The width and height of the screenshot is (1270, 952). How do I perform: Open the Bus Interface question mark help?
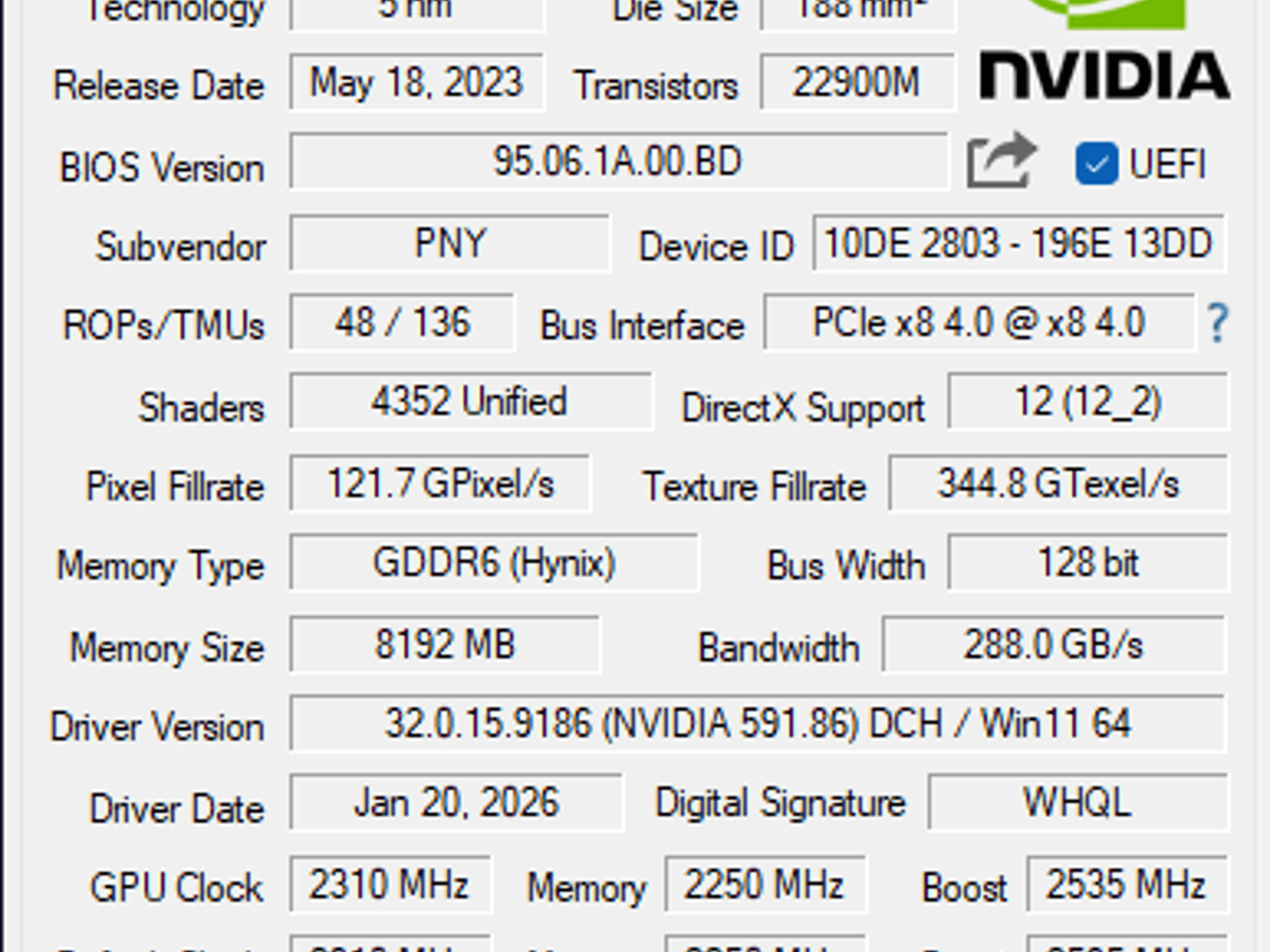(x=1217, y=323)
